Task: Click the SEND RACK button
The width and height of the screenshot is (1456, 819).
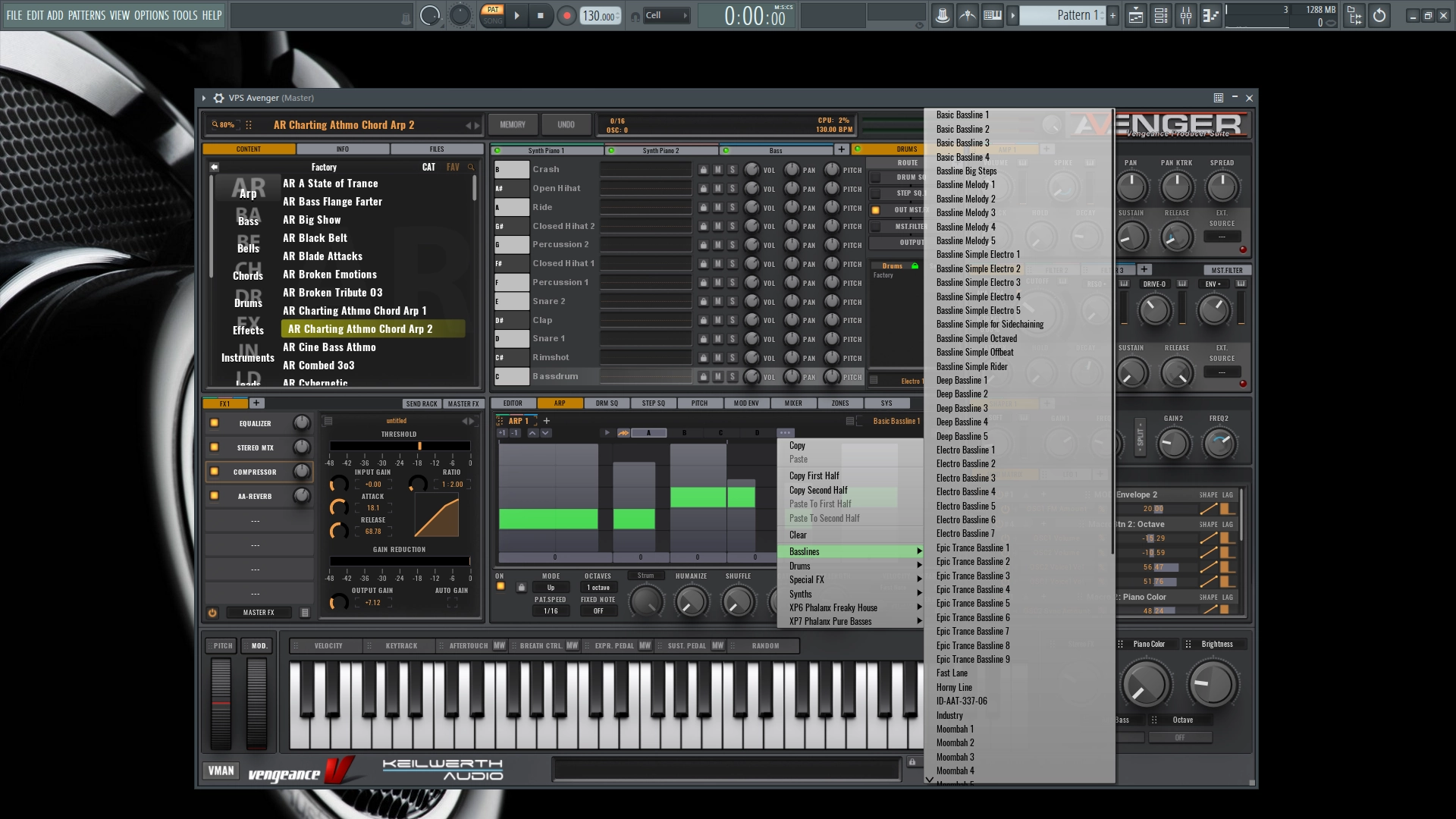Action: click(422, 404)
